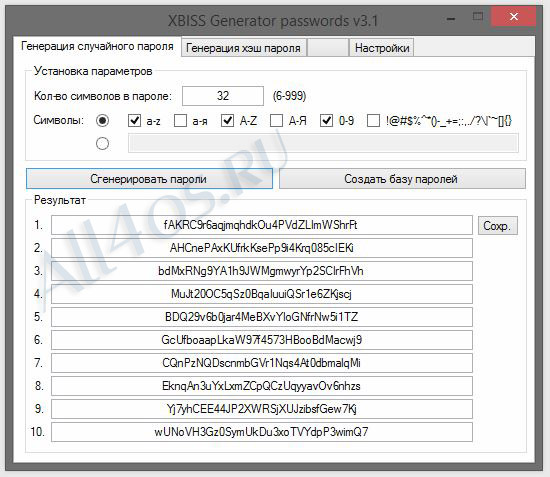Open the Генерация случайного пароля tab
This screenshot has height=477, width=550.
point(97,46)
